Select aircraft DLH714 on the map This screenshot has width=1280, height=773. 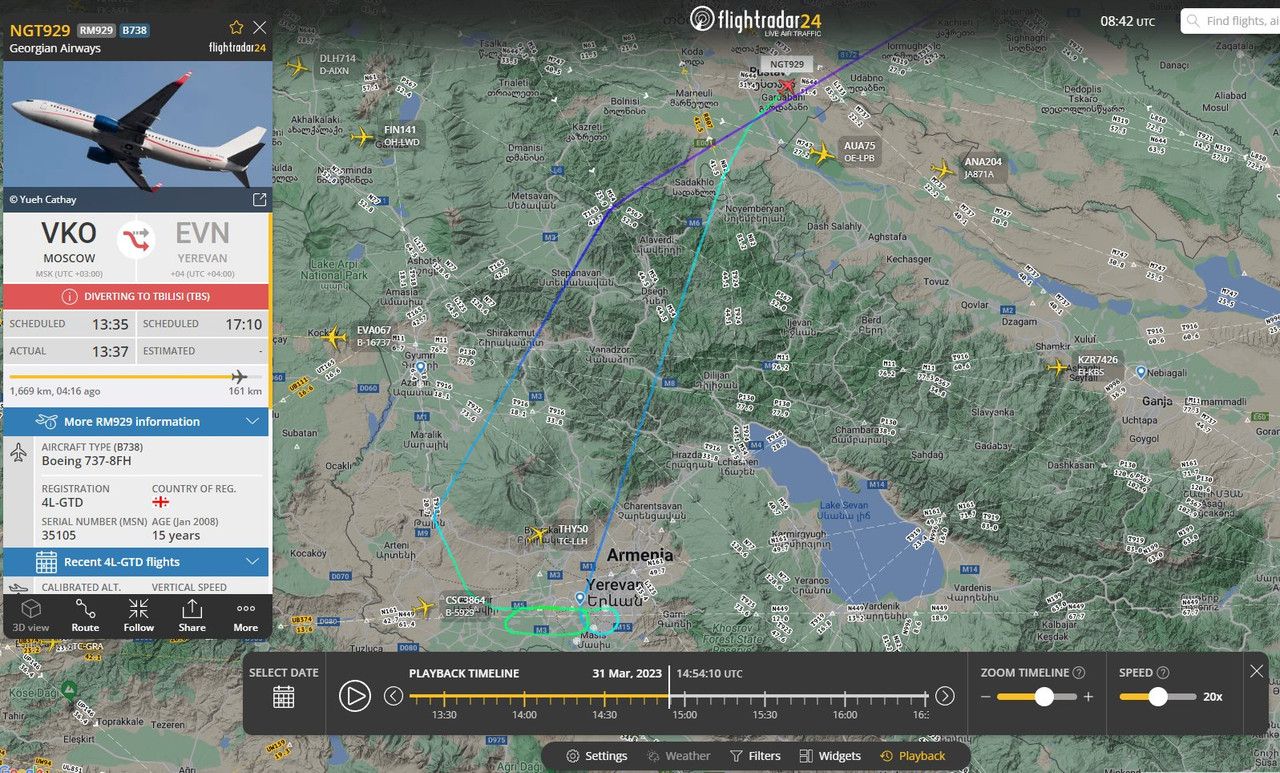point(297,67)
